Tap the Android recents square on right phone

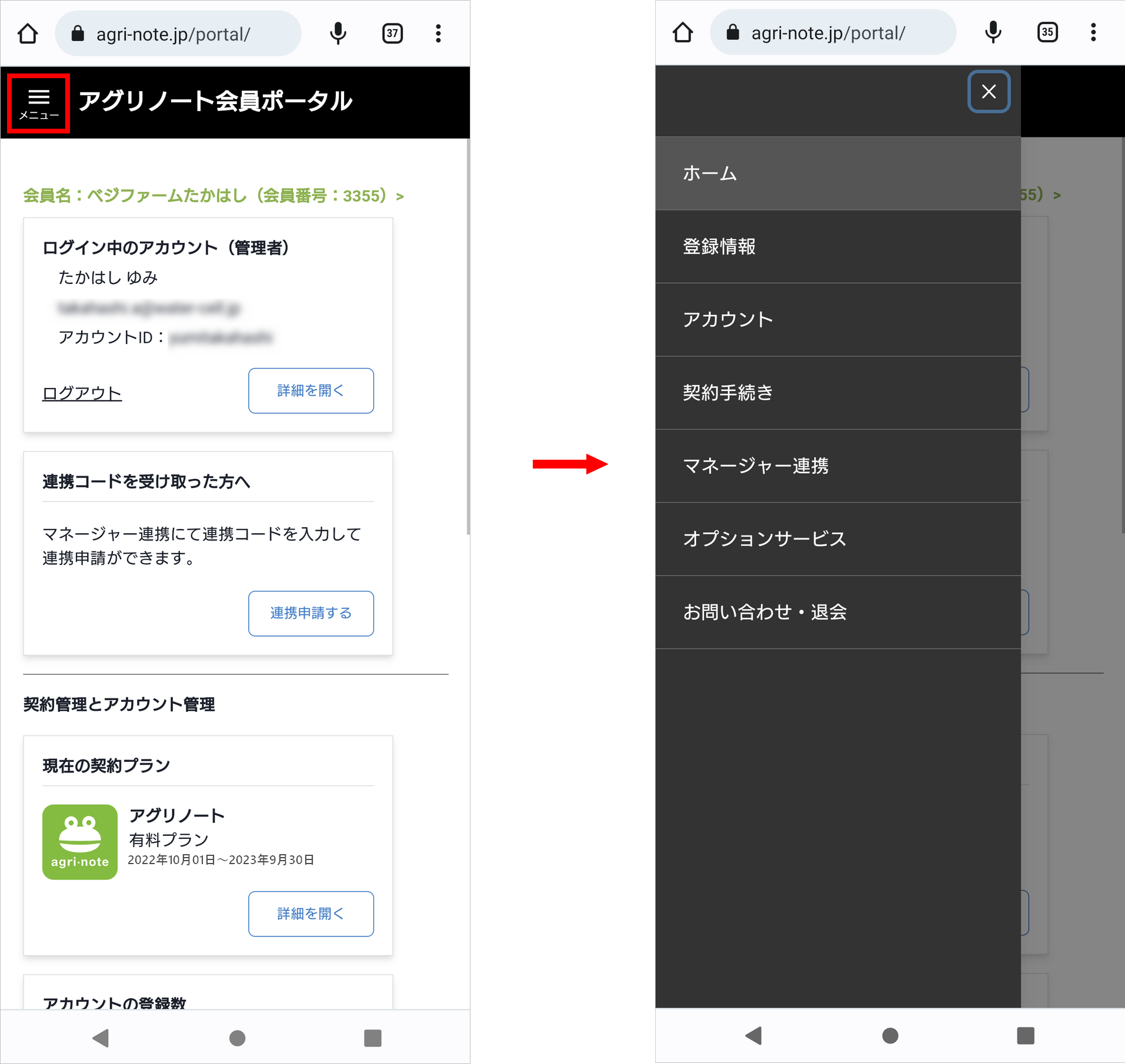[x=1026, y=1036]
